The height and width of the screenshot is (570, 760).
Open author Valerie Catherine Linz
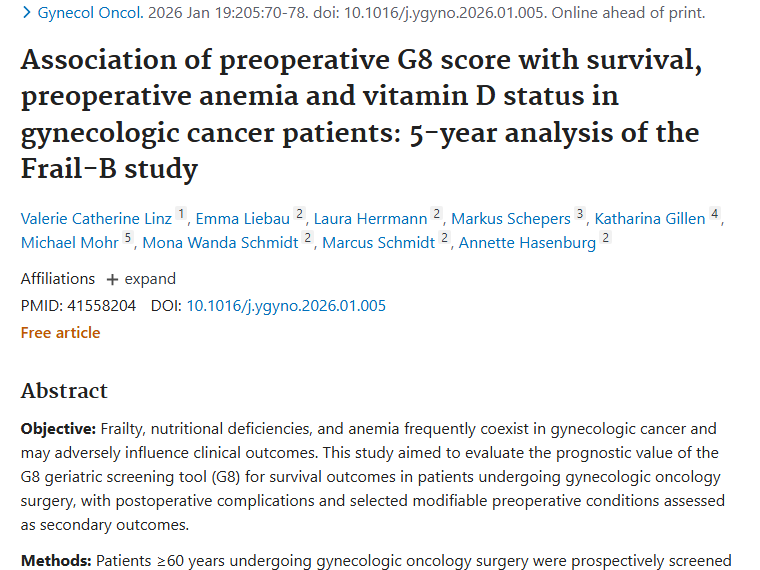click(x=97, y=218)
